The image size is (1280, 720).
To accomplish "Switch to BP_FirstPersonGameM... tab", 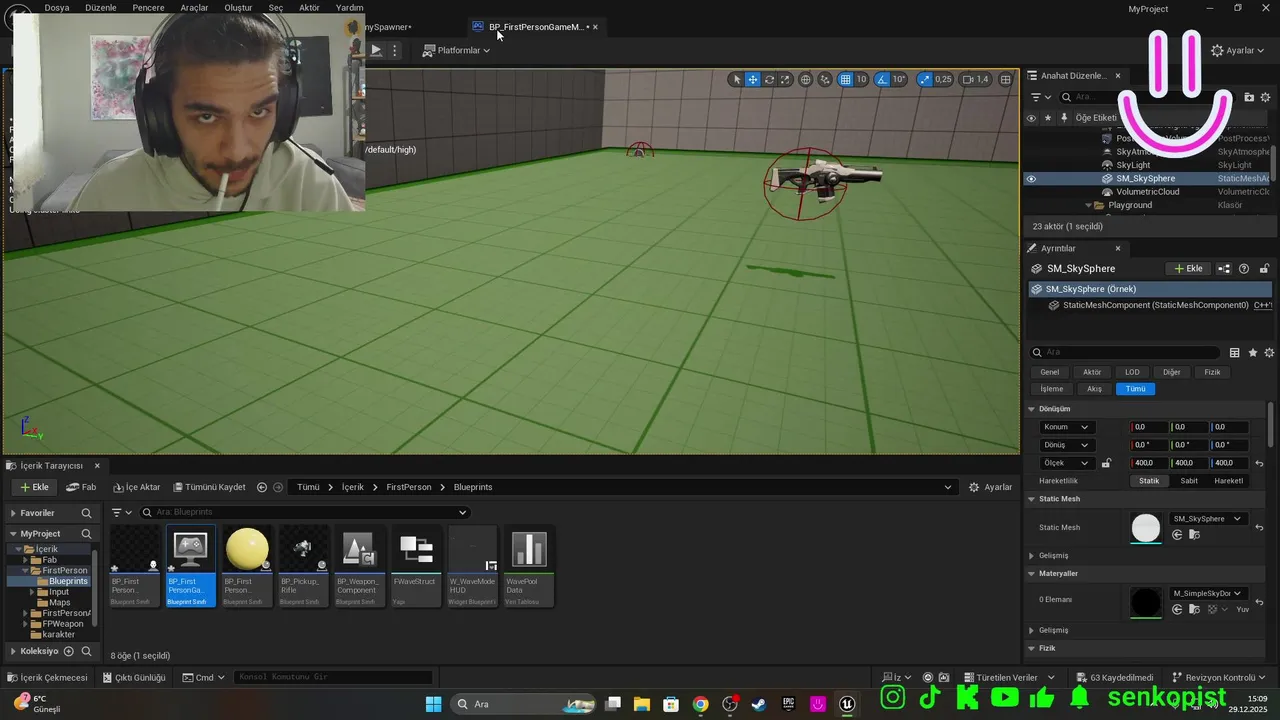I will click(x=535, y=27).
